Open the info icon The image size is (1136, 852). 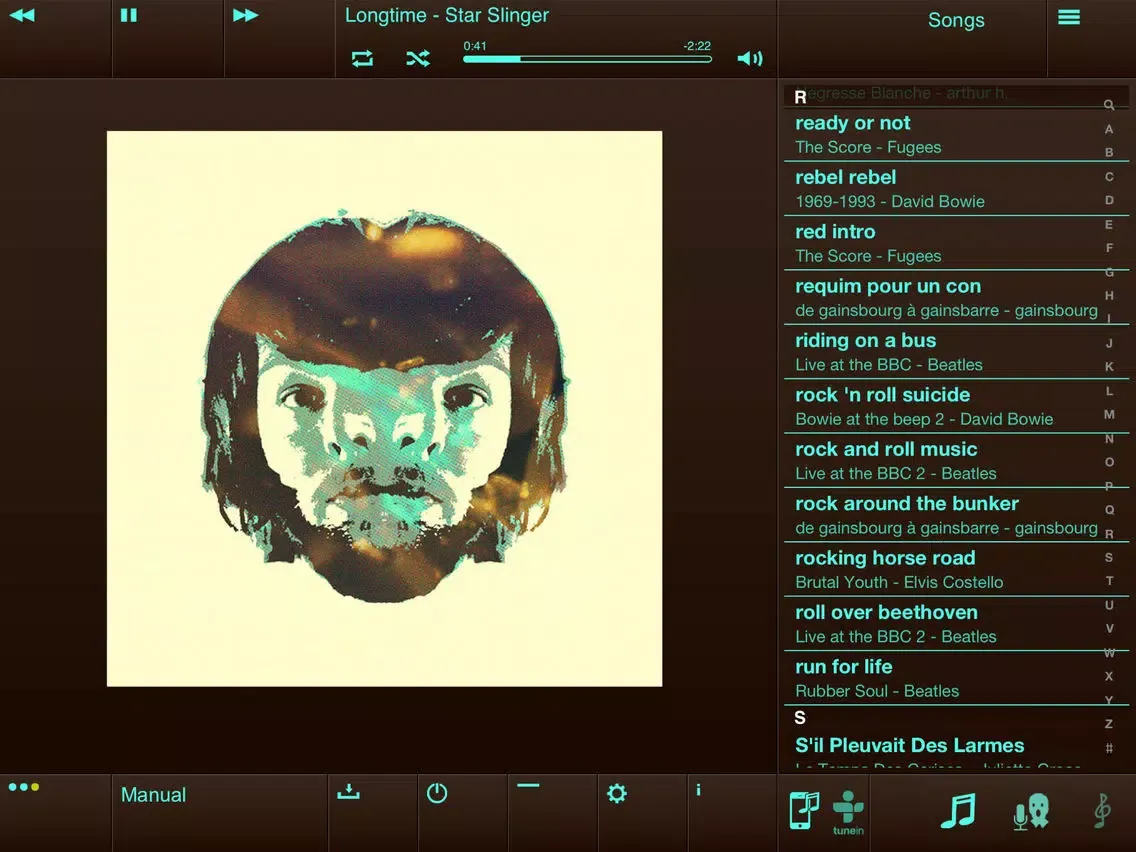[x=698, y=790]
